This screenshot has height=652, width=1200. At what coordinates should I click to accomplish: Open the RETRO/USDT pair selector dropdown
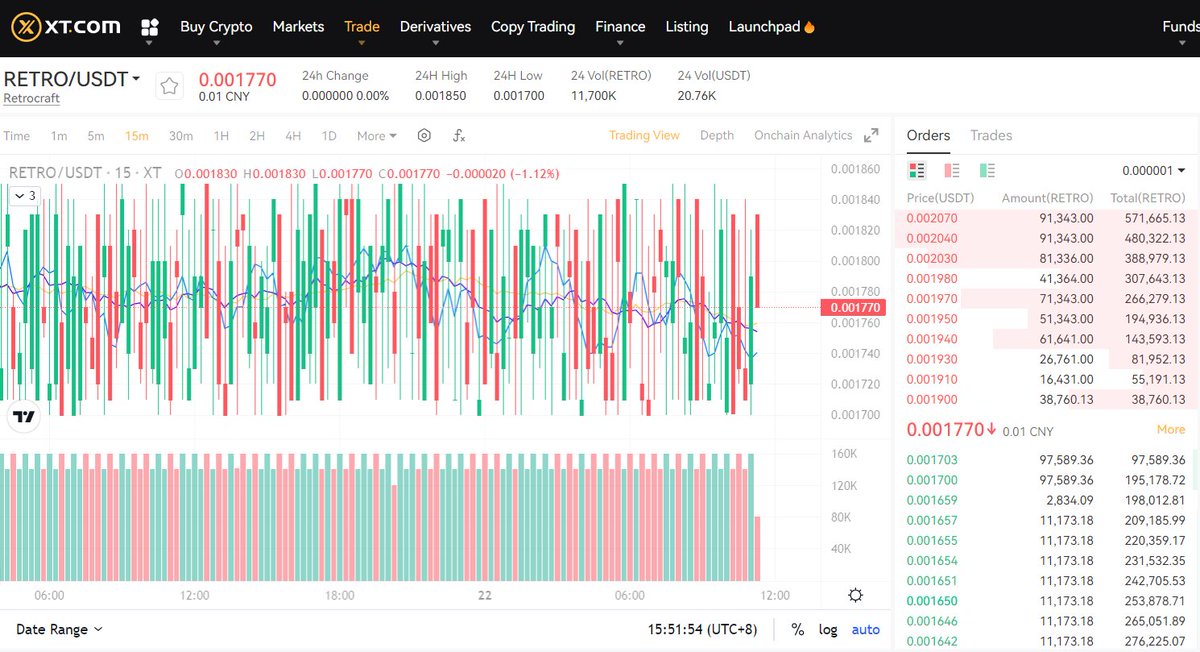click(x=72, y=79)
